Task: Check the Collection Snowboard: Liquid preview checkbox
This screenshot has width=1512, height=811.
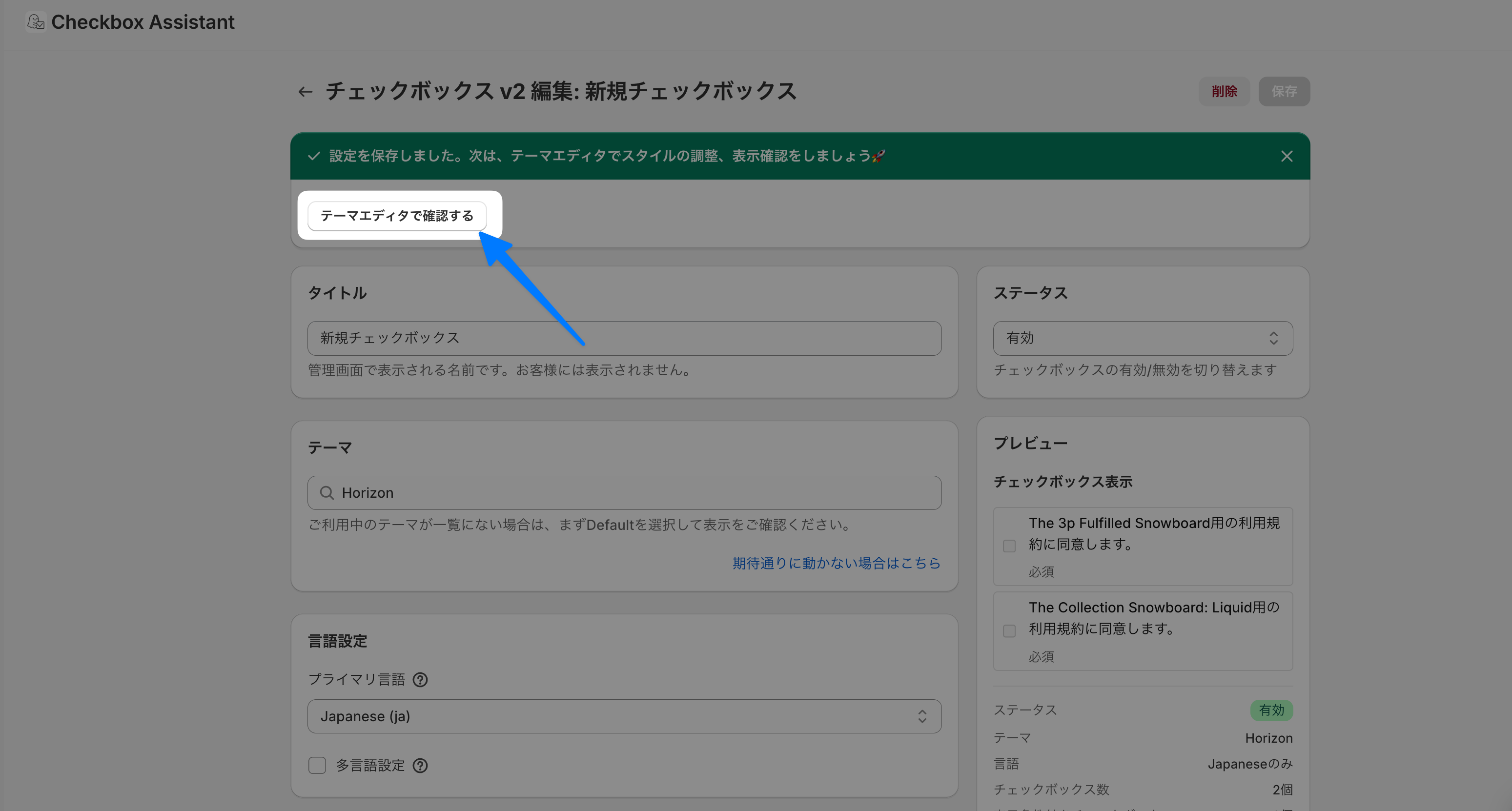Action: (x=1010, y=631)
